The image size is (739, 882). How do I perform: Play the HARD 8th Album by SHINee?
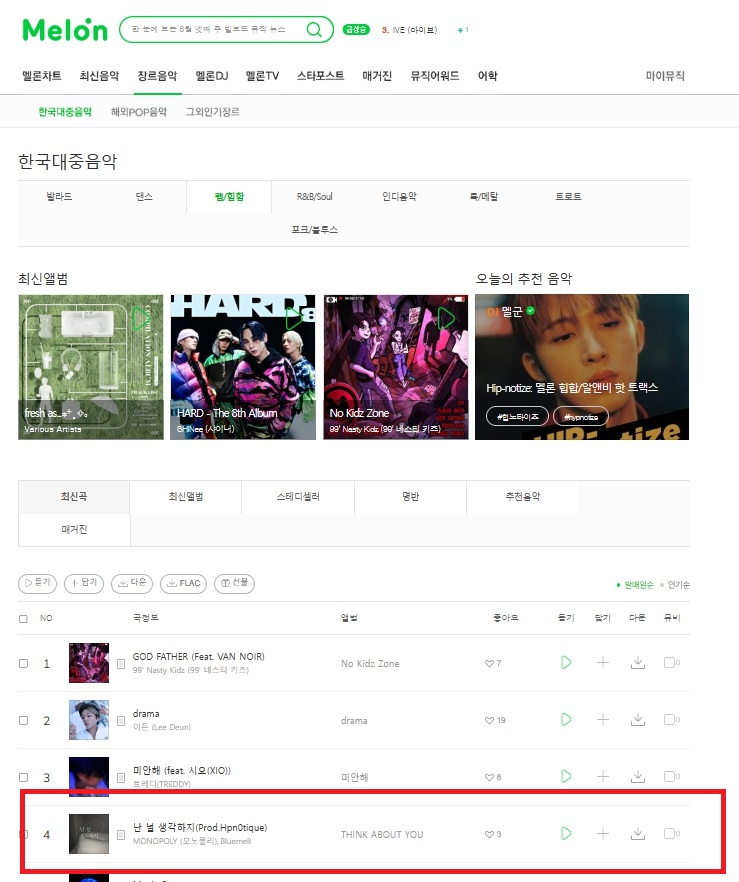pos(294,318)
